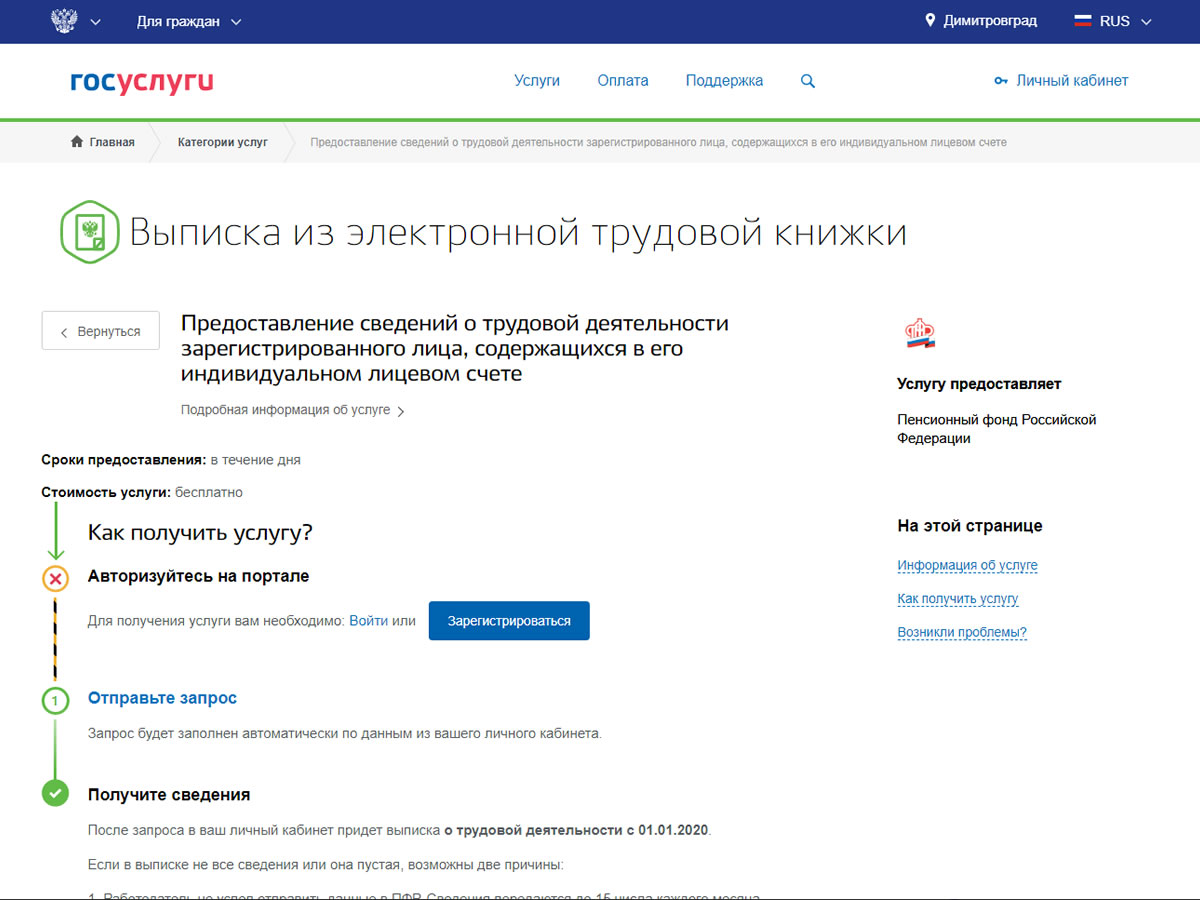Click the key icon next to Личный кабинет
Screen dimensions: 1200x900
[1000, 81]
